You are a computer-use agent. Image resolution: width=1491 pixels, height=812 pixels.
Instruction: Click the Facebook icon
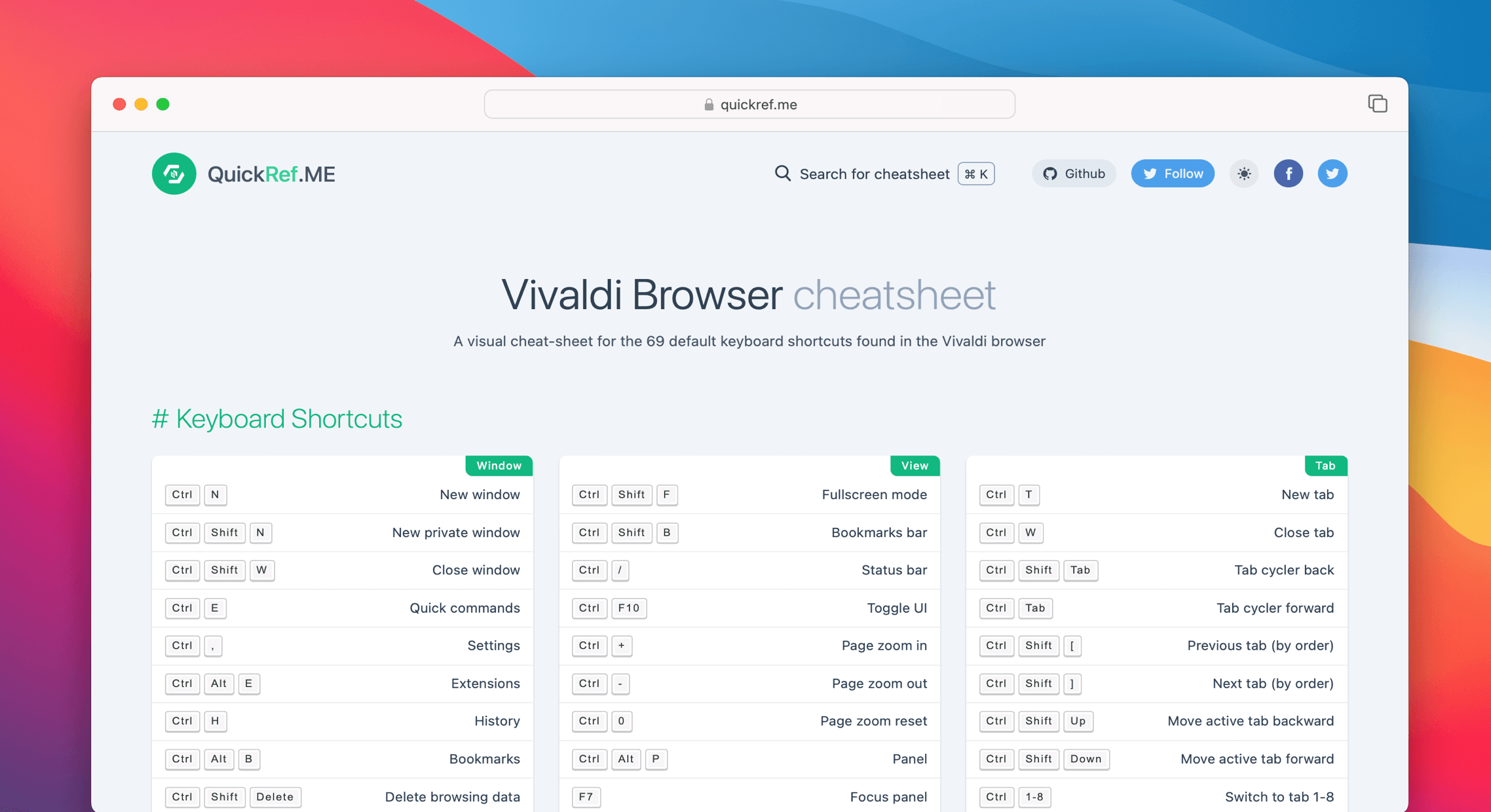tap(1290, 173)
